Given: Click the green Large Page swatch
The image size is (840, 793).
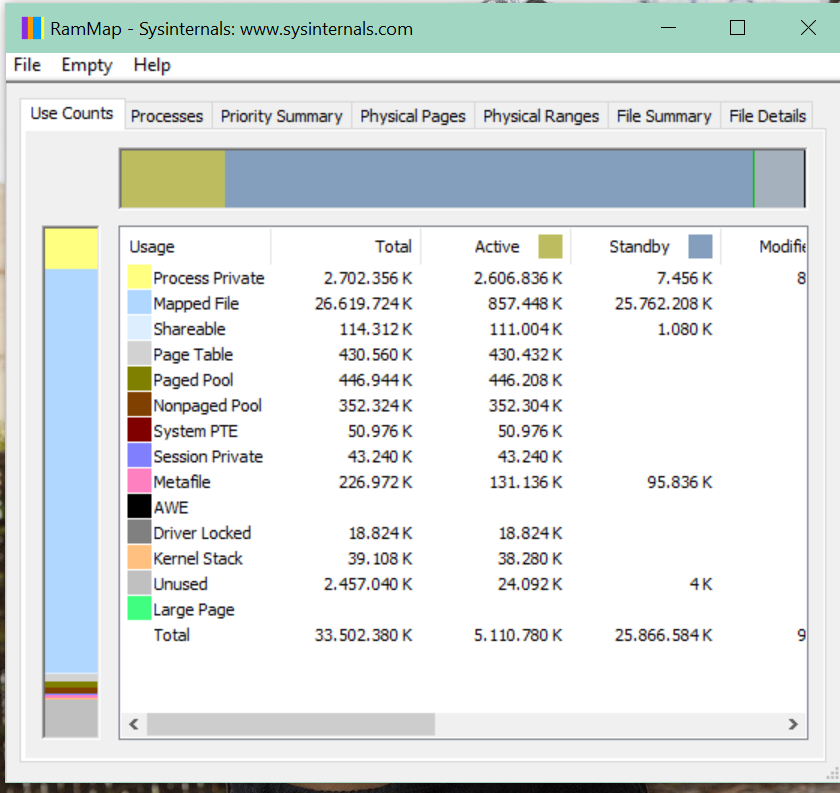Looking at the screenshot, I should (139, 609).
